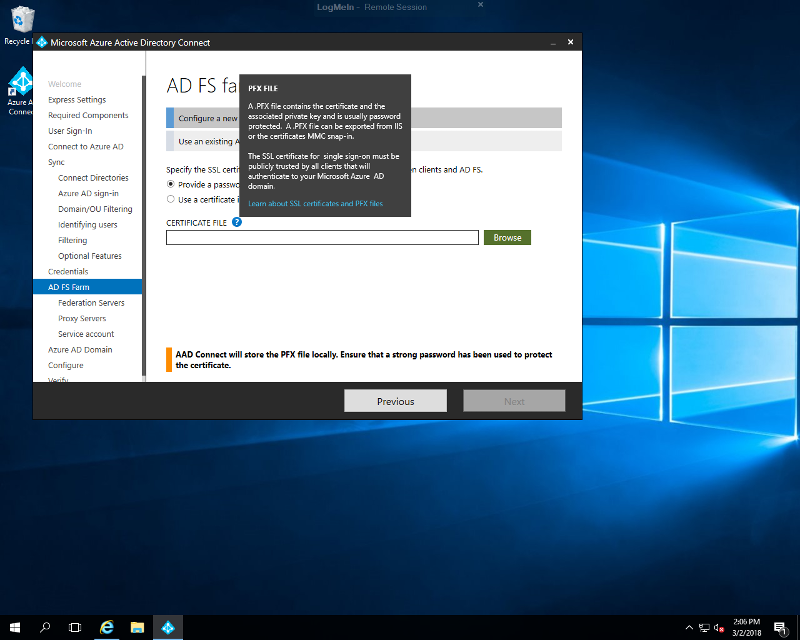Go to Credentials step
Screen dimensions: 800x640
[x=68, y=272]
